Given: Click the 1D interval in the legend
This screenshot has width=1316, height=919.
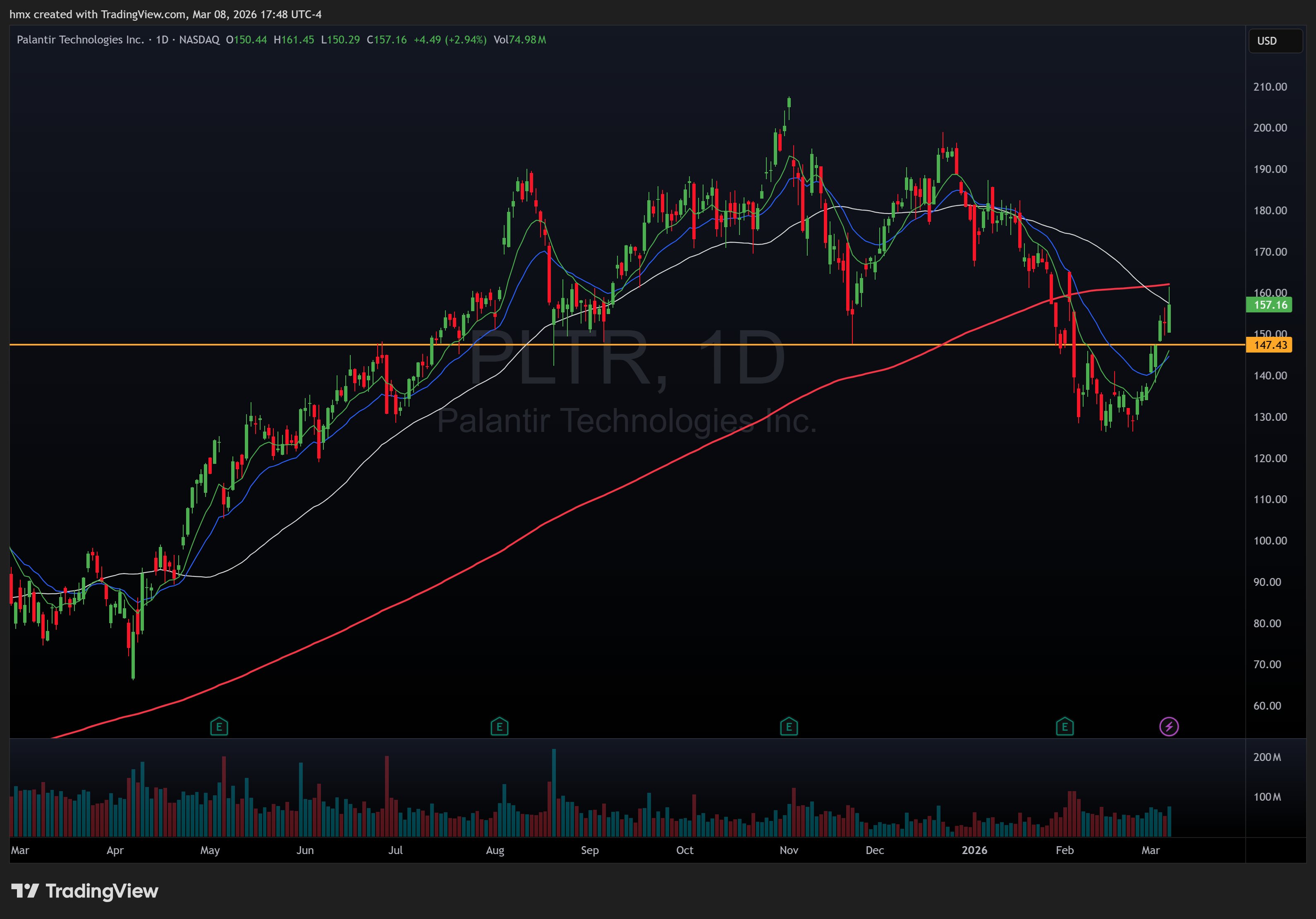Looking at the screenshot, I should click(x=162, y=40).
